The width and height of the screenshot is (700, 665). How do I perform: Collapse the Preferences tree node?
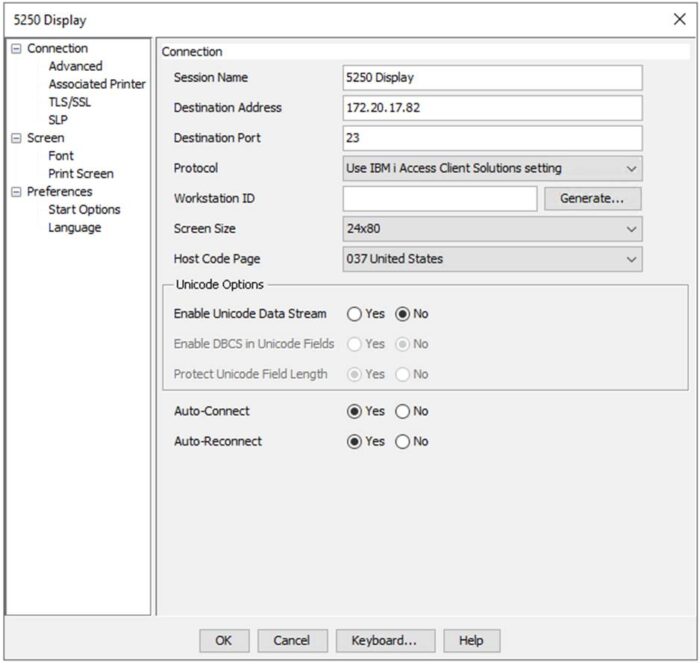pyautogui.click(x=16, y=192)
